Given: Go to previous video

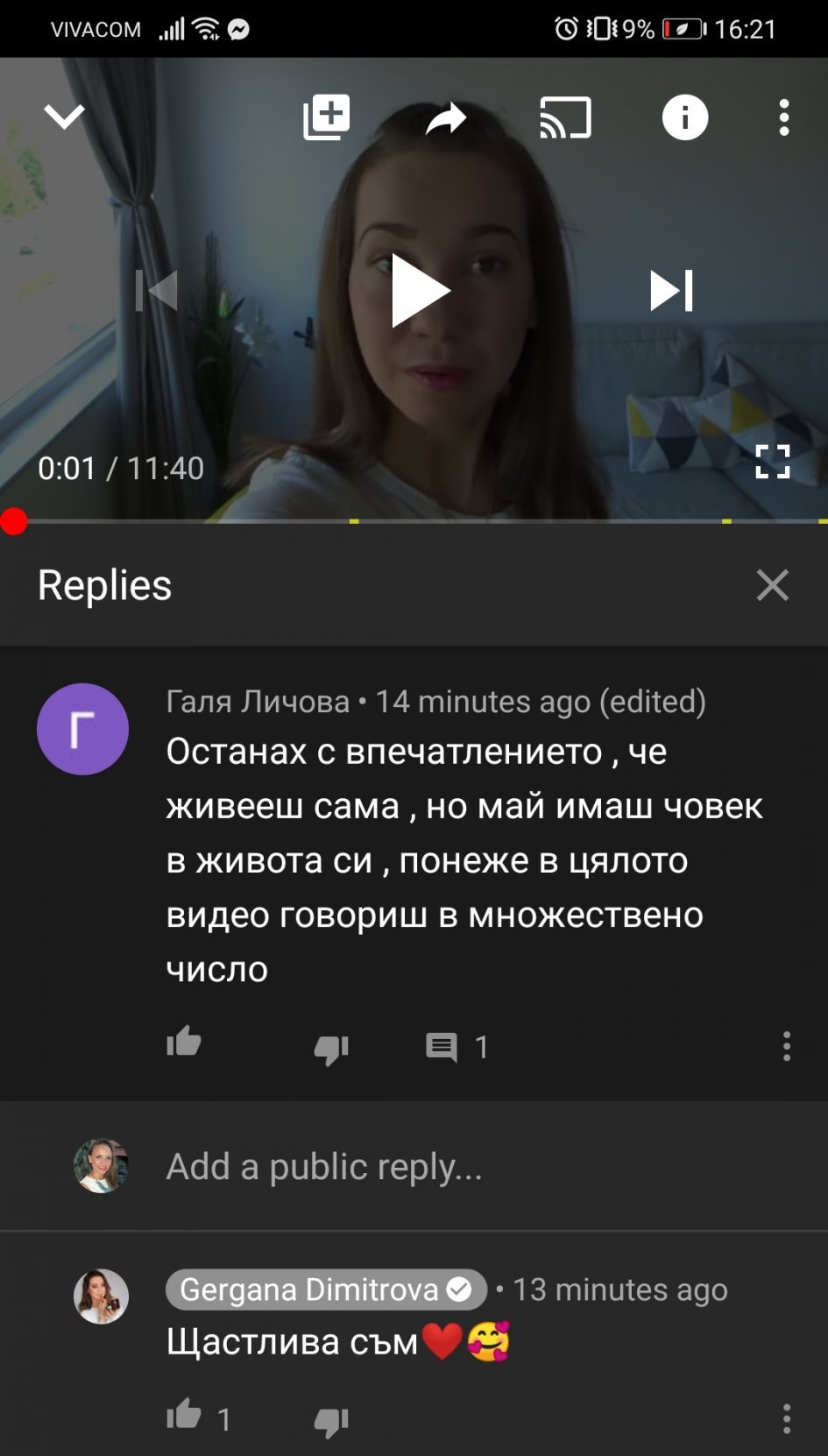Looking at the screenshot, I should [x=157, y=290].
